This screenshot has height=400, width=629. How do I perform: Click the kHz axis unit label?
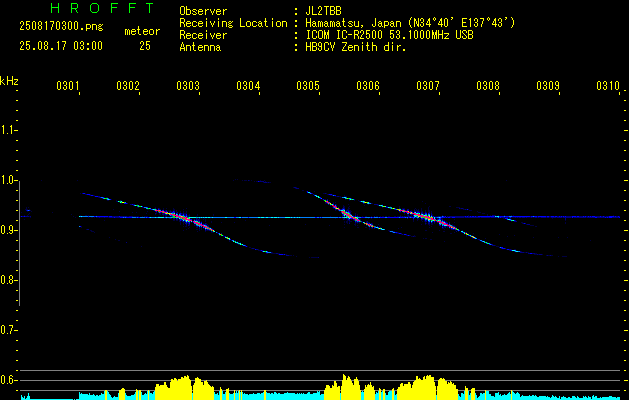click(9, 81)
